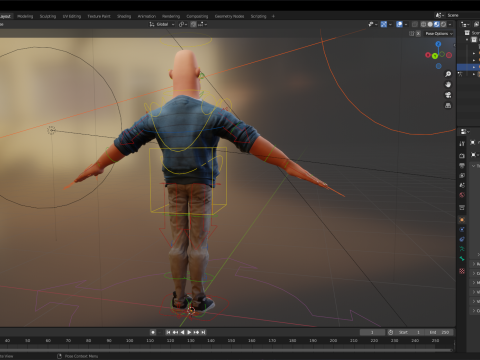This screenshot has height=360, width=480.
Task: Open the pivot point dropdown
Action: pyautogui.click(x=183, y=24)
